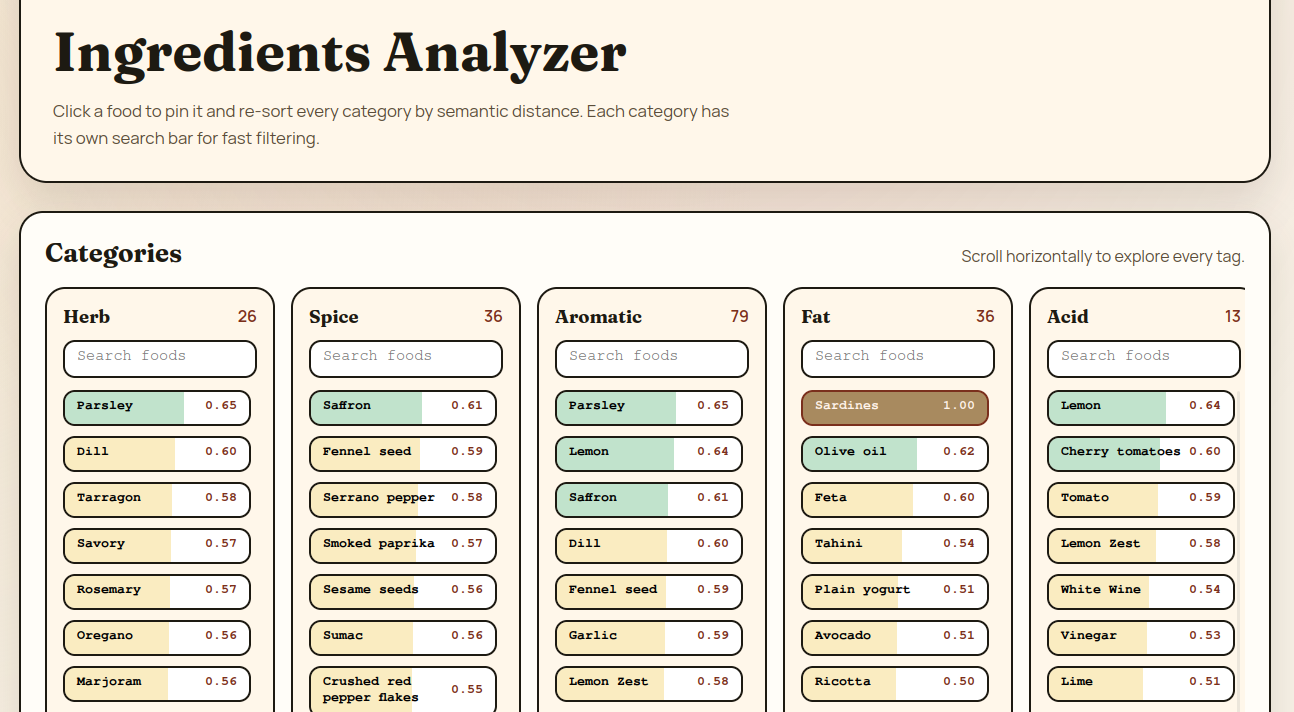Click Dill in the Herb list
This screenshot has width=1294, height=712.
point(156,452)
